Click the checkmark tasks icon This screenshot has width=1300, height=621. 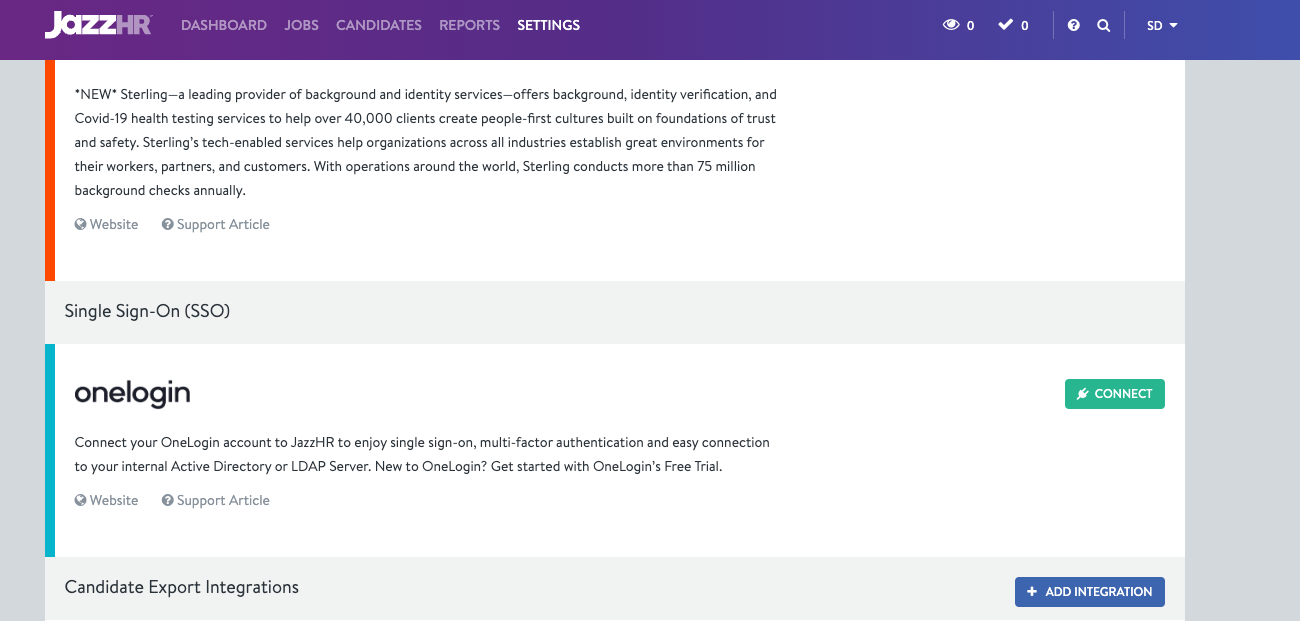1006,26
